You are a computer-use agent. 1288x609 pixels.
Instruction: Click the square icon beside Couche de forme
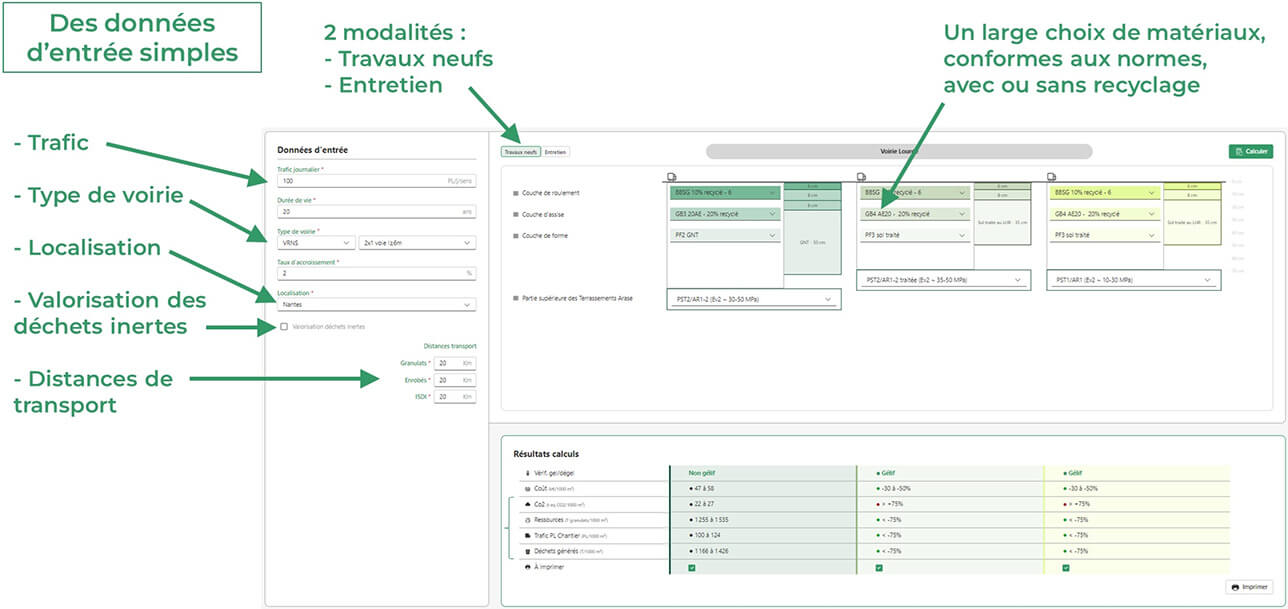point(515,235)
